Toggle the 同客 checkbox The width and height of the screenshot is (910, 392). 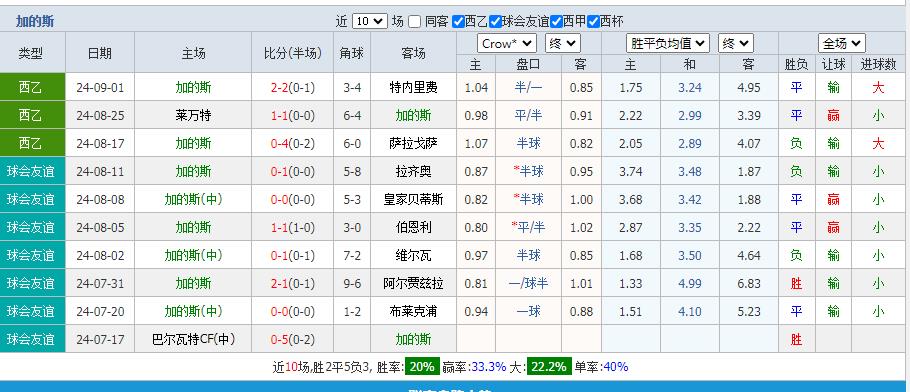tap(414, 21)
